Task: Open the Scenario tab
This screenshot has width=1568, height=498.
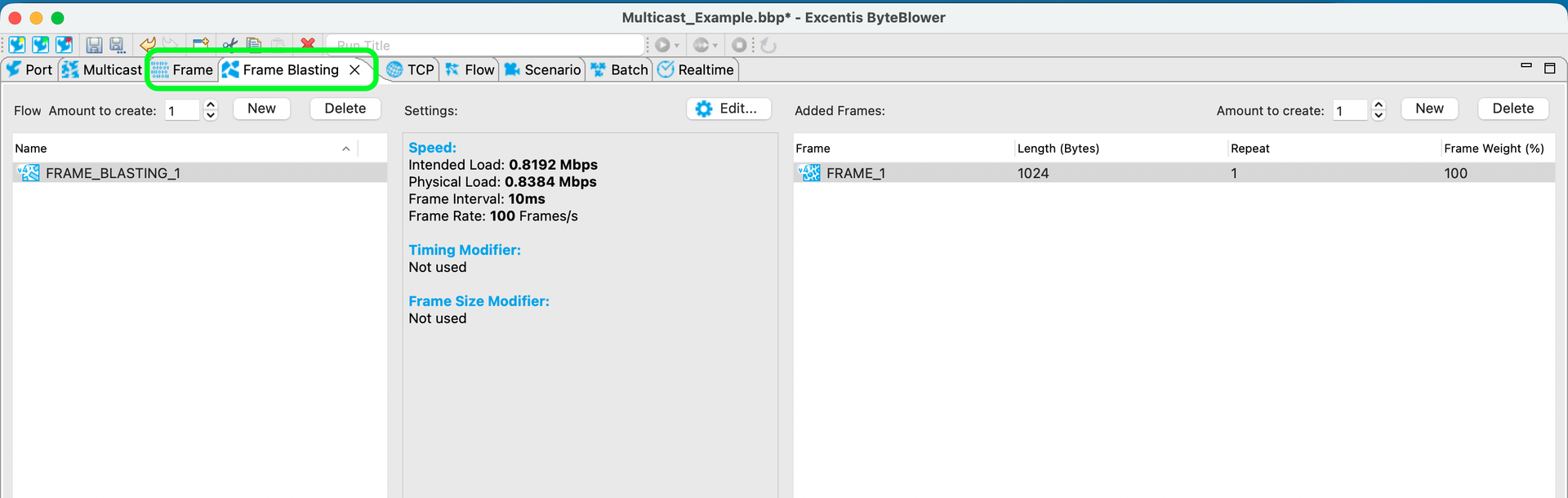Action: point(543,69)
